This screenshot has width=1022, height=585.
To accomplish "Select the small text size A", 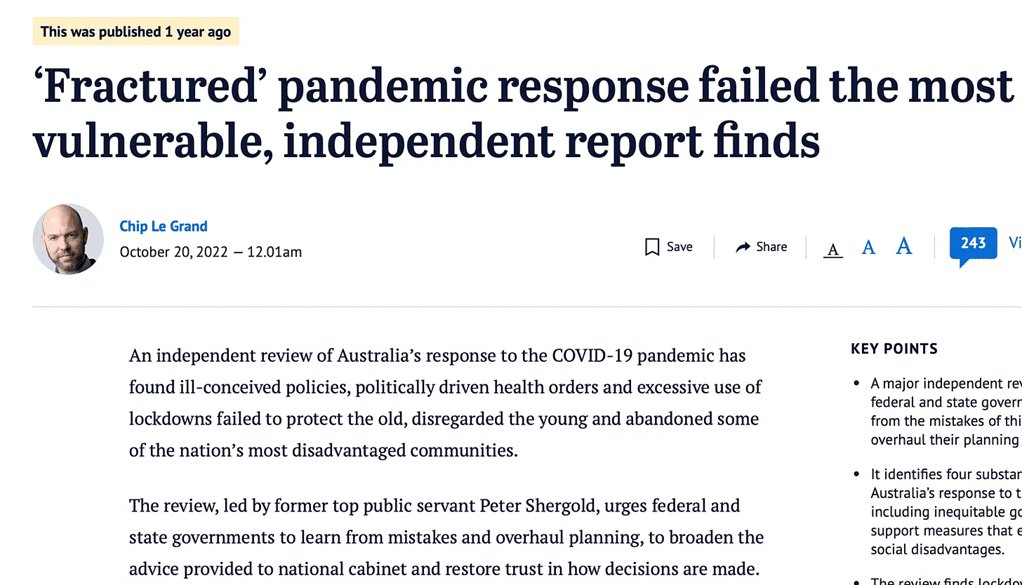I will (833, 250).
